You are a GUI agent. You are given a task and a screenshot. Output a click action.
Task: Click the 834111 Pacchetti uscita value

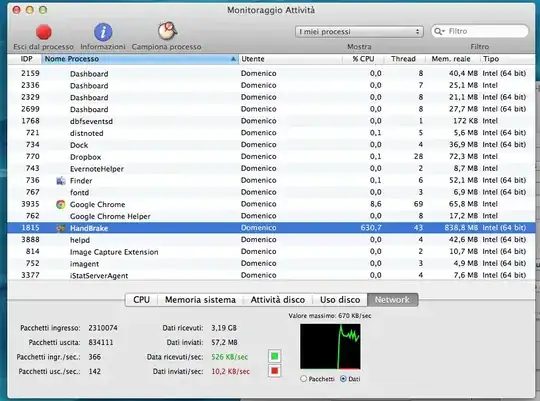point(101,342)
